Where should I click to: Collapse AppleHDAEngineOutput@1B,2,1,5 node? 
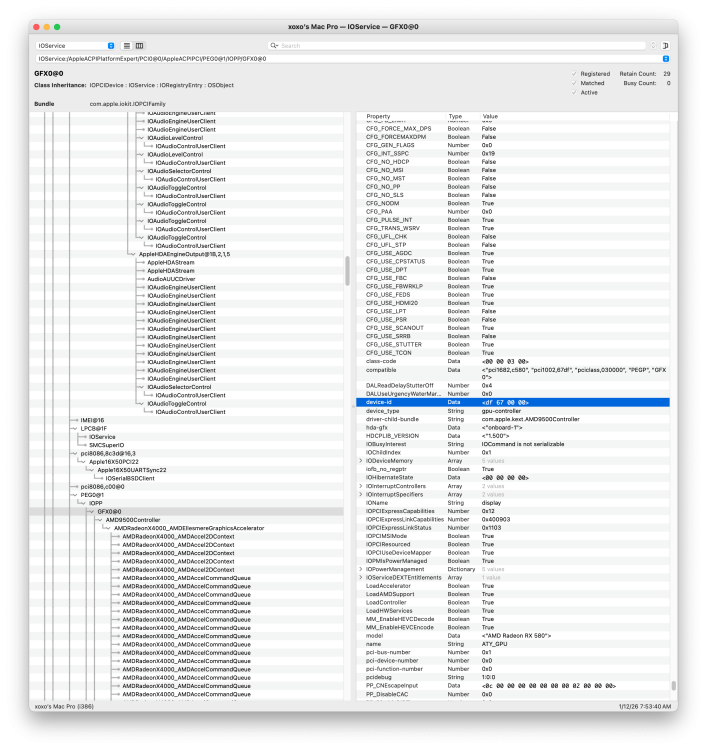133,254
